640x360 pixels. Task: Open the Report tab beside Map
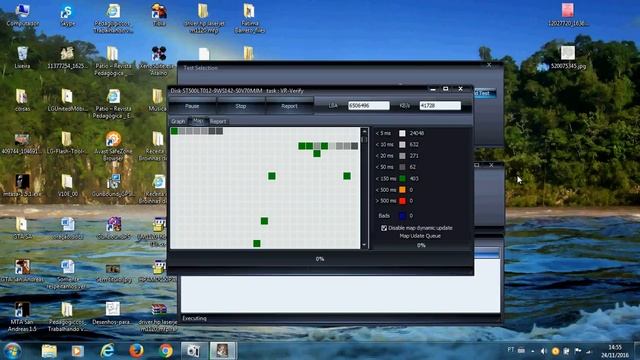click(x=218, y=121)
